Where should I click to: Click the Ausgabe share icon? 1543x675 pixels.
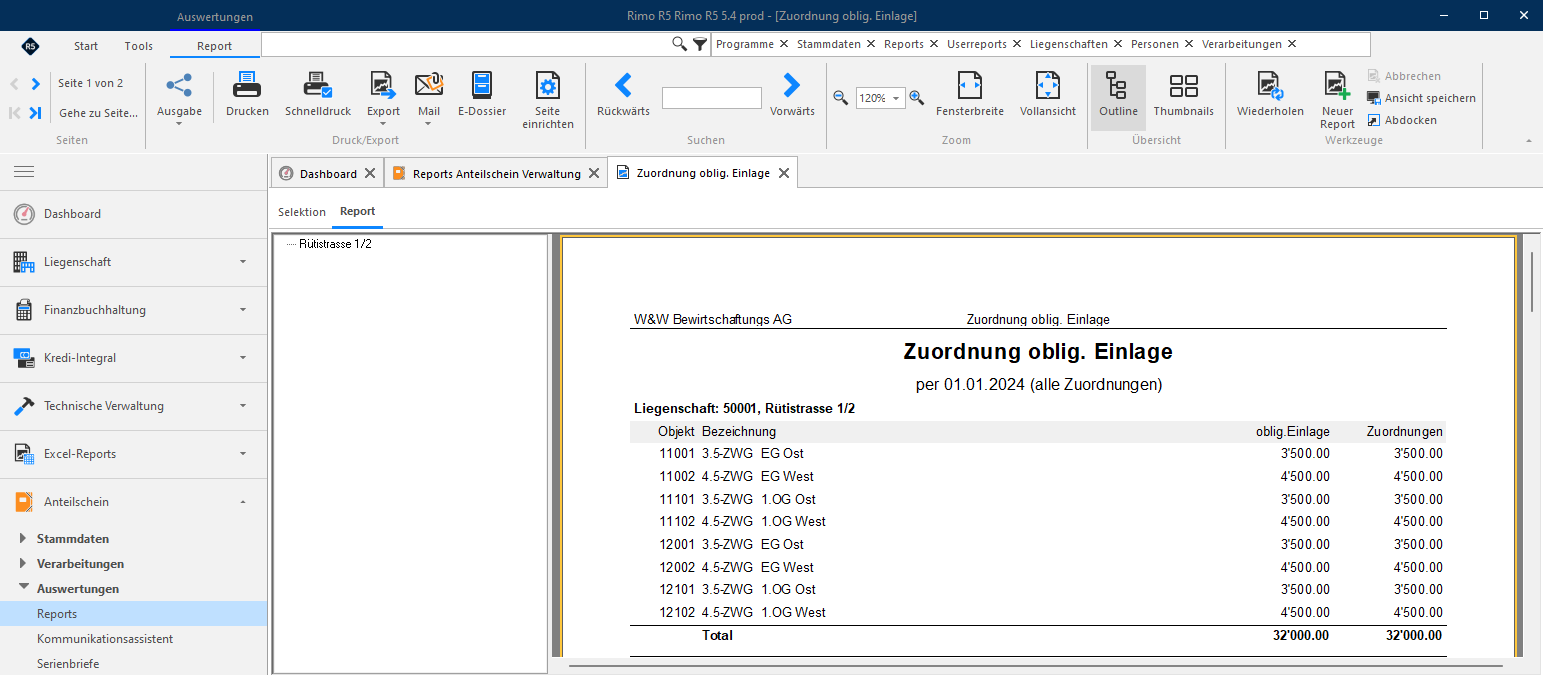tap(179, 86)
